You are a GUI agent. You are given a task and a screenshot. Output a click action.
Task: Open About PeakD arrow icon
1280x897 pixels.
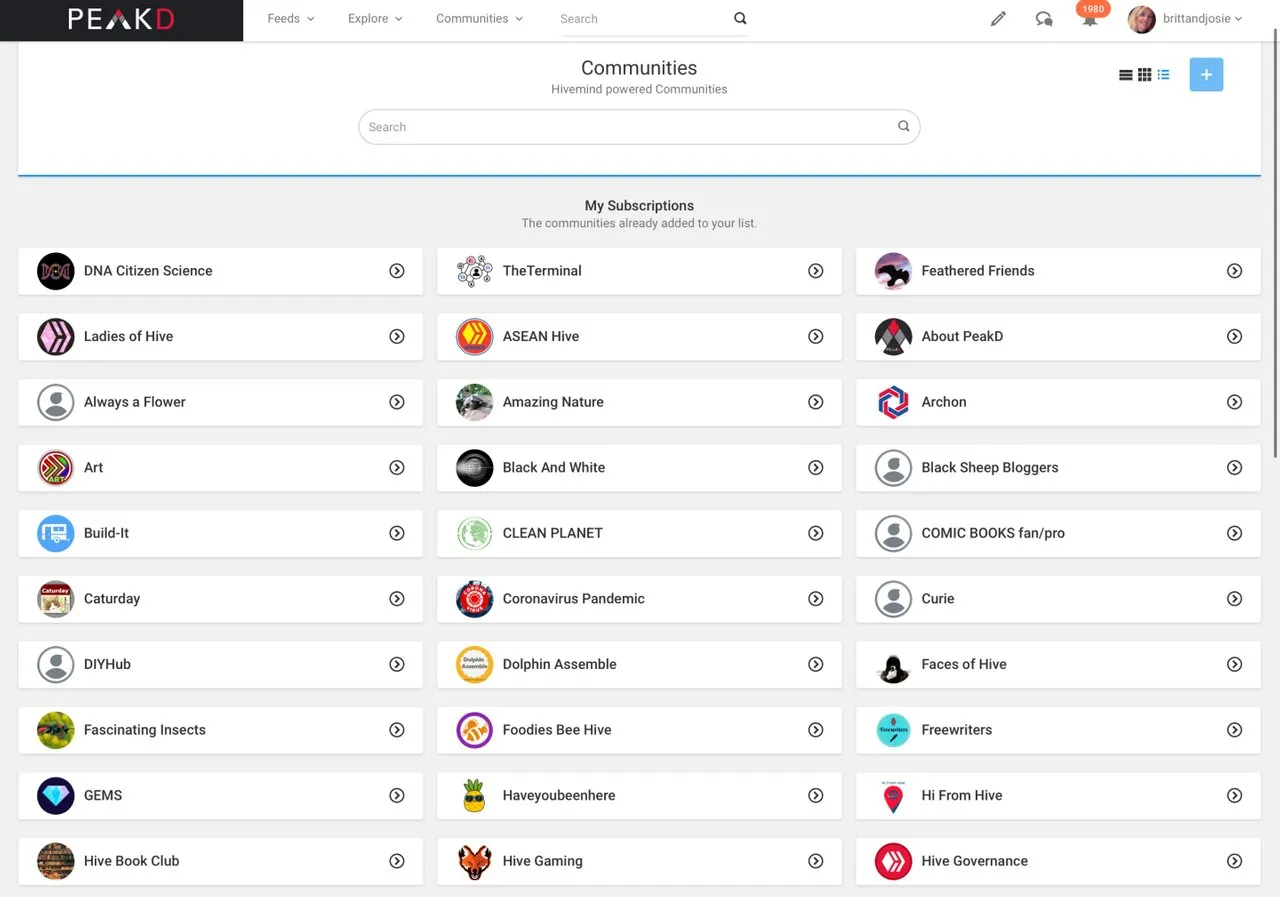1235,337
